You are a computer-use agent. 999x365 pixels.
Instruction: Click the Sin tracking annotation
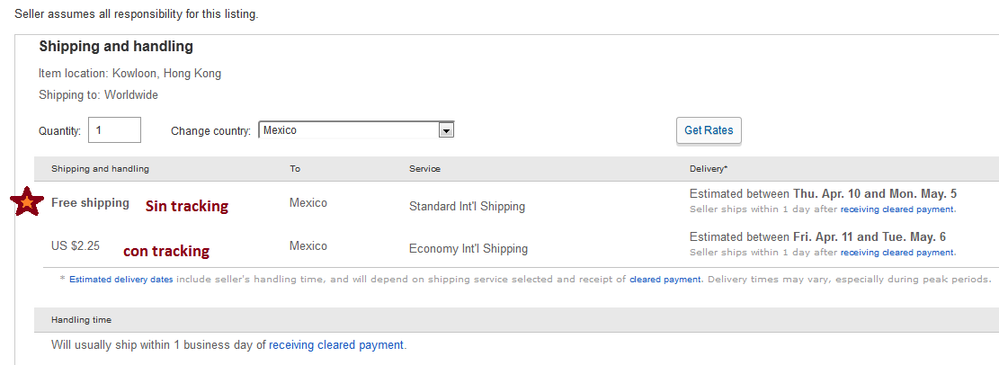[x=187, y=206]
